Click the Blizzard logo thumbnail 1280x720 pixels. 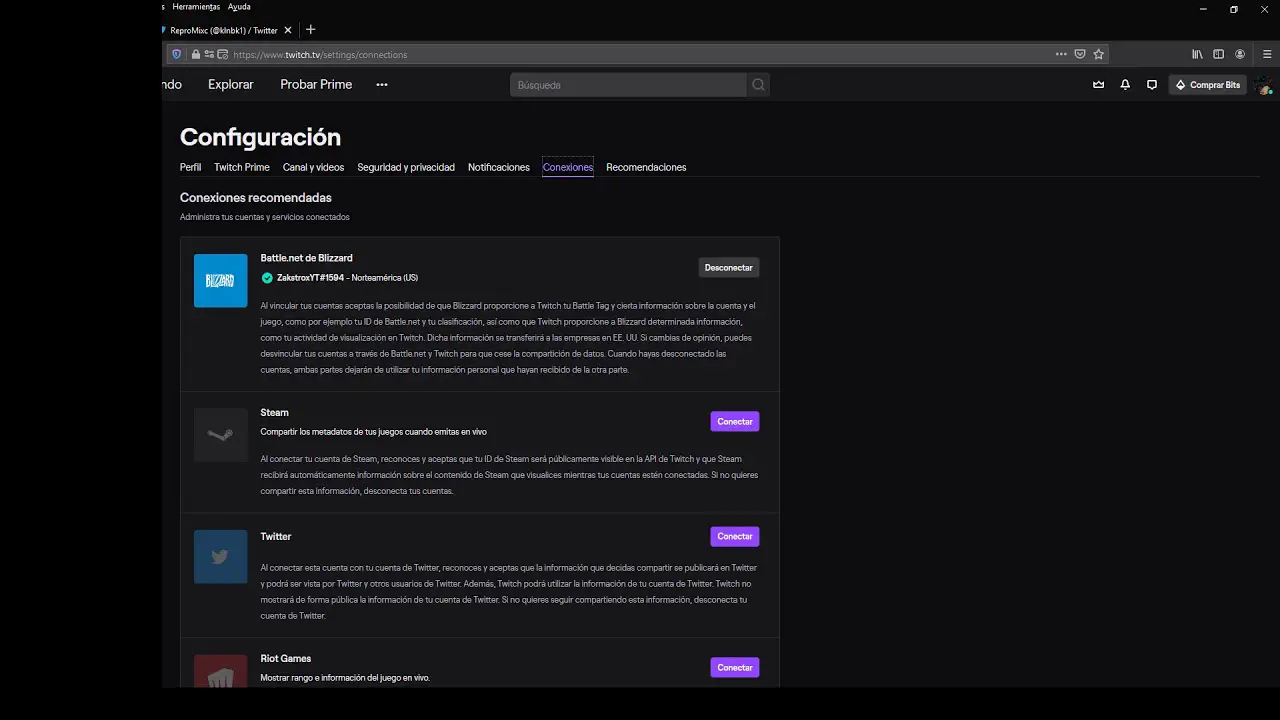(220, 281)
